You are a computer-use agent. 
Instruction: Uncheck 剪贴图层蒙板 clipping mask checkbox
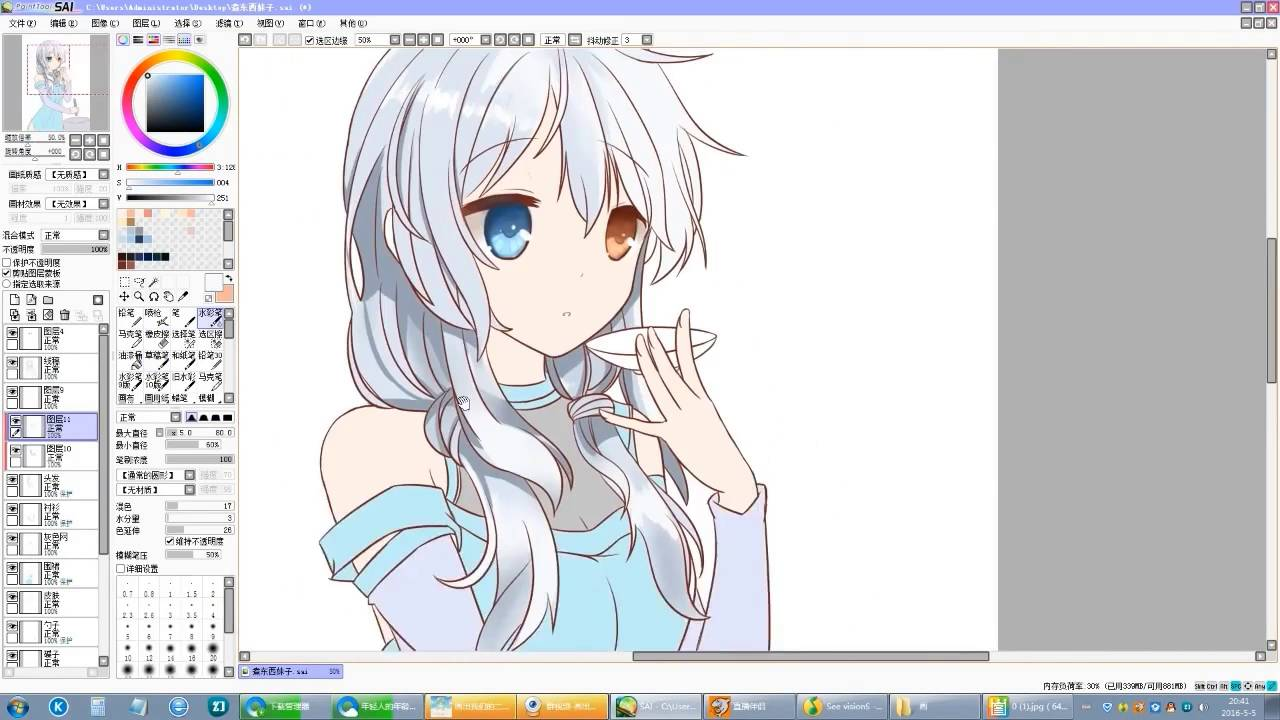[7, 273]
